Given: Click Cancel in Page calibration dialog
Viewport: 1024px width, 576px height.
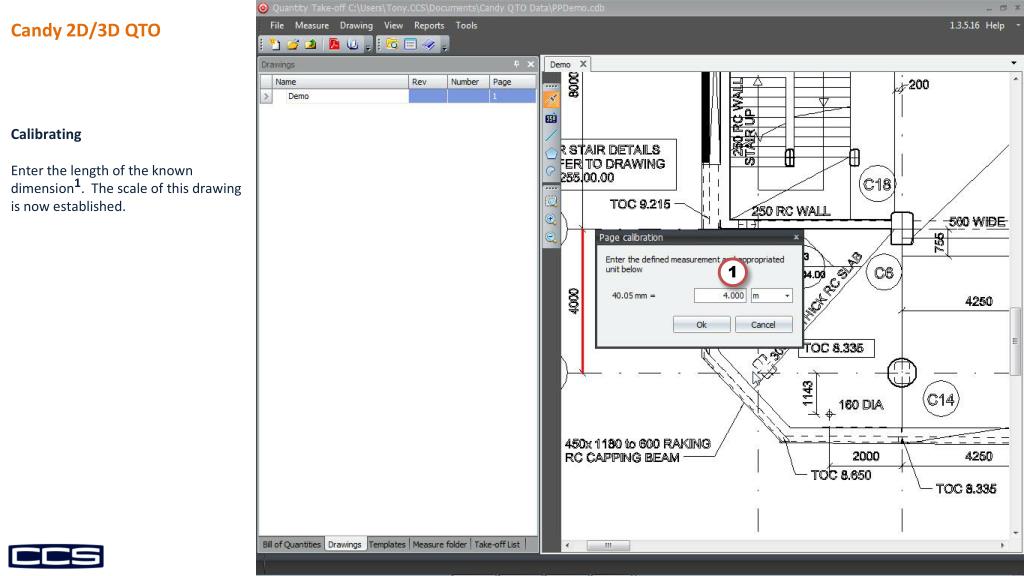Looking at the screenshot, I should [x=763, y=325].
